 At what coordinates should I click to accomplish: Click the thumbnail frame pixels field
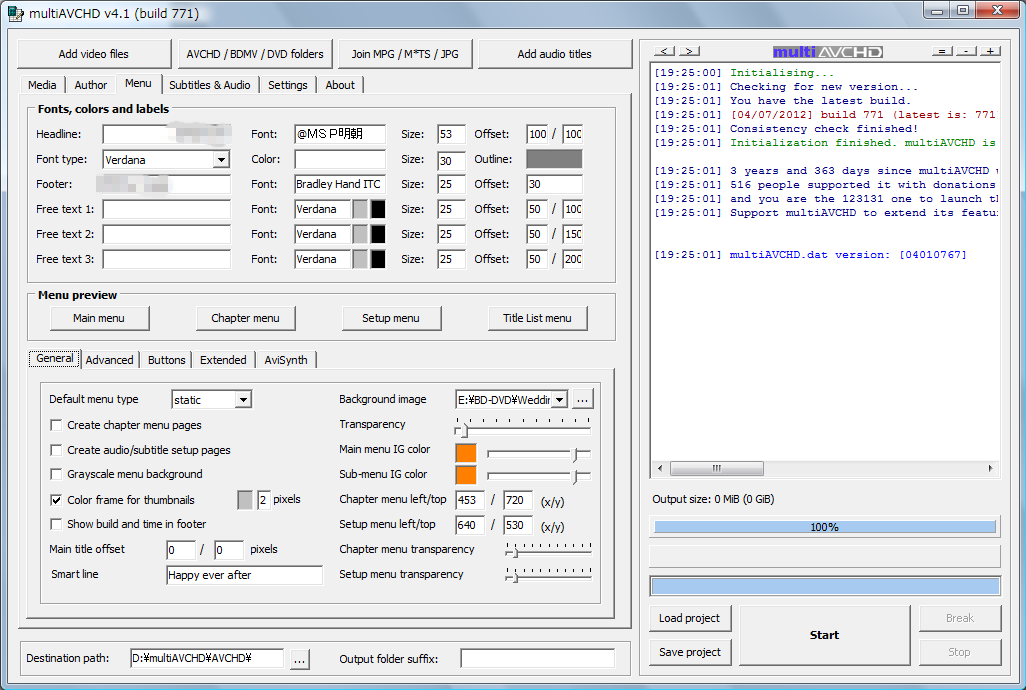263,500
